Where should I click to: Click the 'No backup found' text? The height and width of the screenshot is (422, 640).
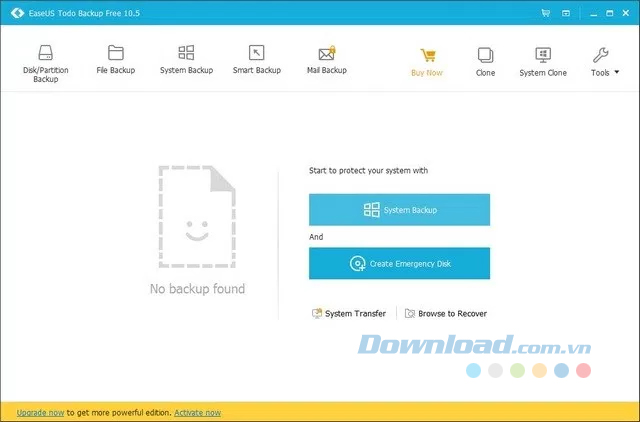pyautogui.click(x=198, y=289)
